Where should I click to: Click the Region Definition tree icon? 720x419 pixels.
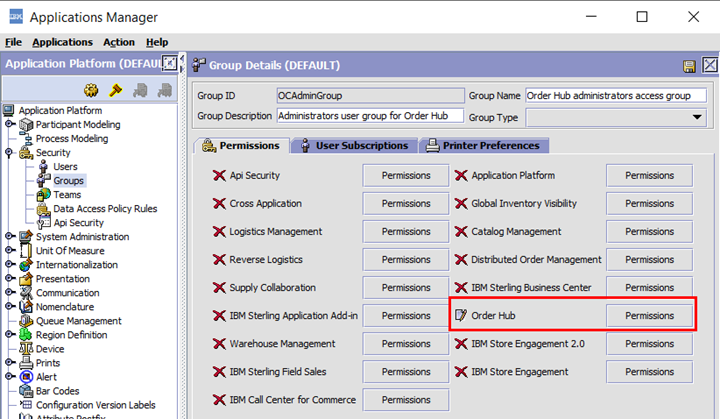coord(26,334)
